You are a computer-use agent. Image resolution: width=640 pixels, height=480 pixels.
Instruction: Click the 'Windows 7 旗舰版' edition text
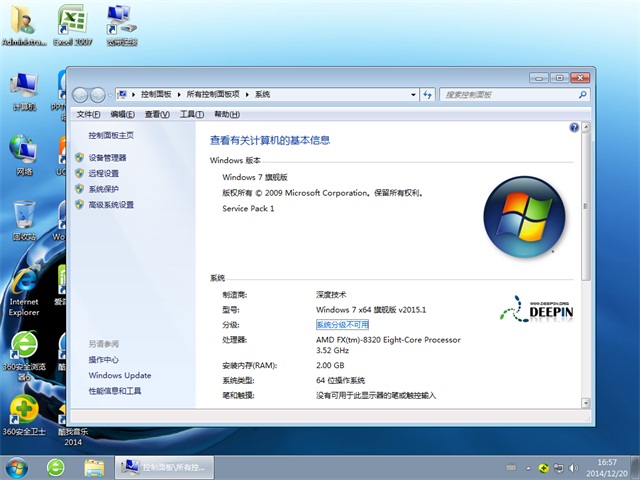[x=255, y=177]
